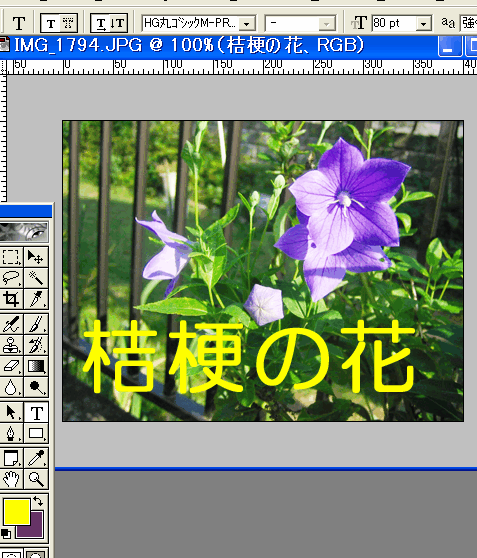Select the Type tool in the toolbox
The image size is (477, 558).
pos(36,412)
